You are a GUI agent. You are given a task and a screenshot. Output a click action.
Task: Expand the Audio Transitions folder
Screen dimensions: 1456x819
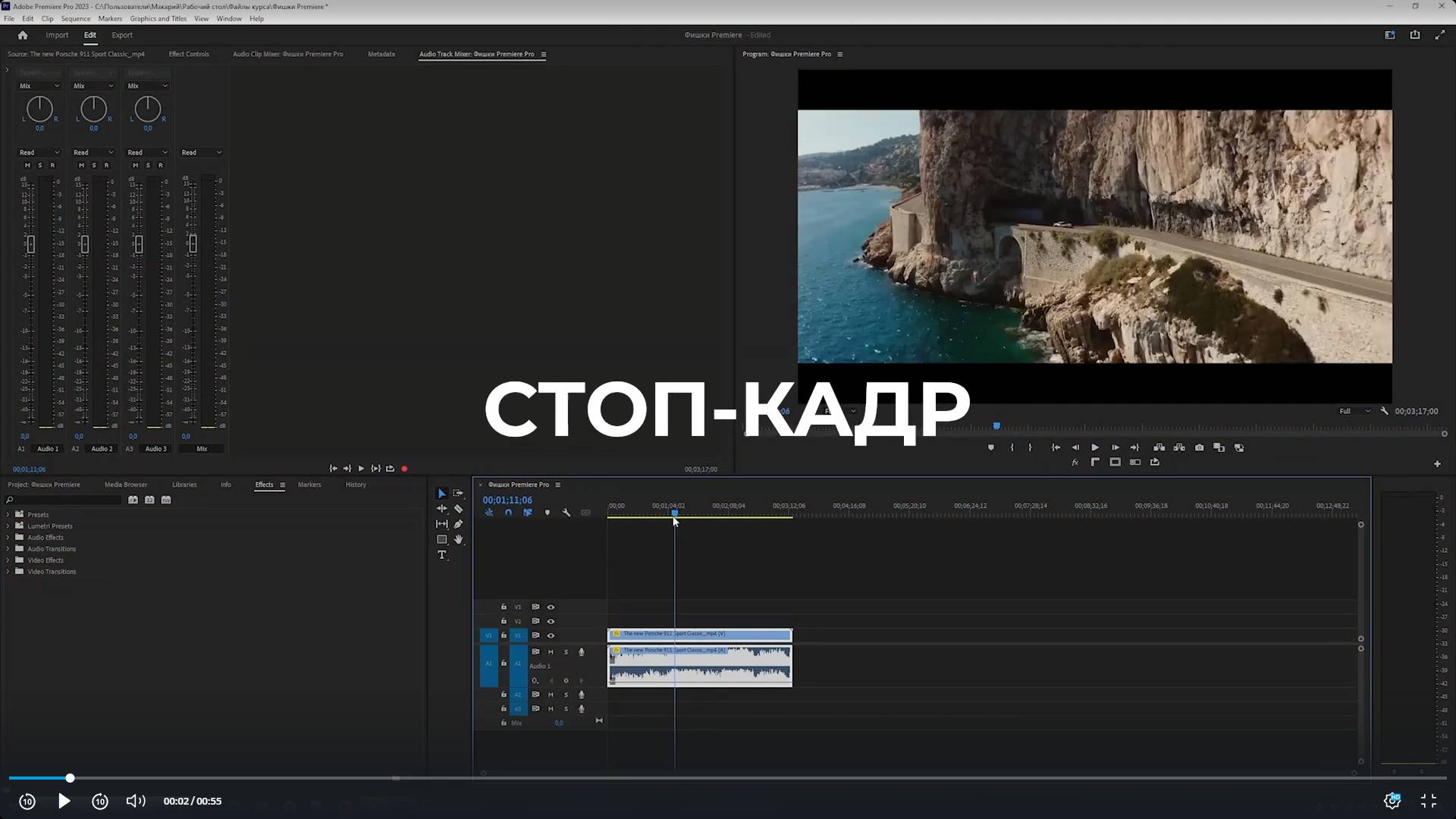click(8, 549)
